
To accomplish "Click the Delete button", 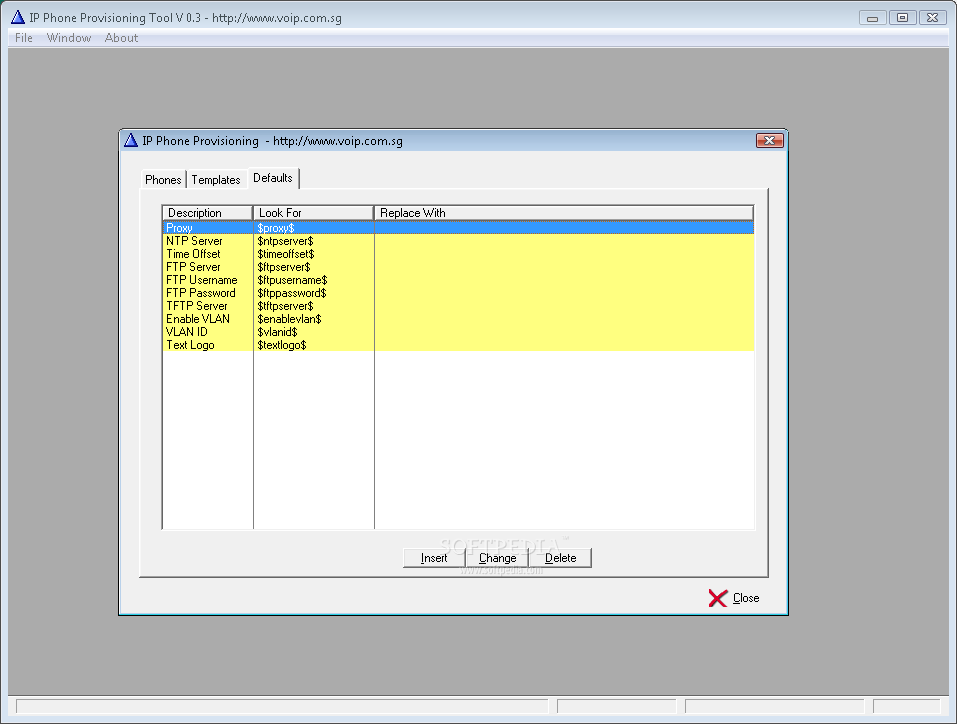I will tap(560, 558).
